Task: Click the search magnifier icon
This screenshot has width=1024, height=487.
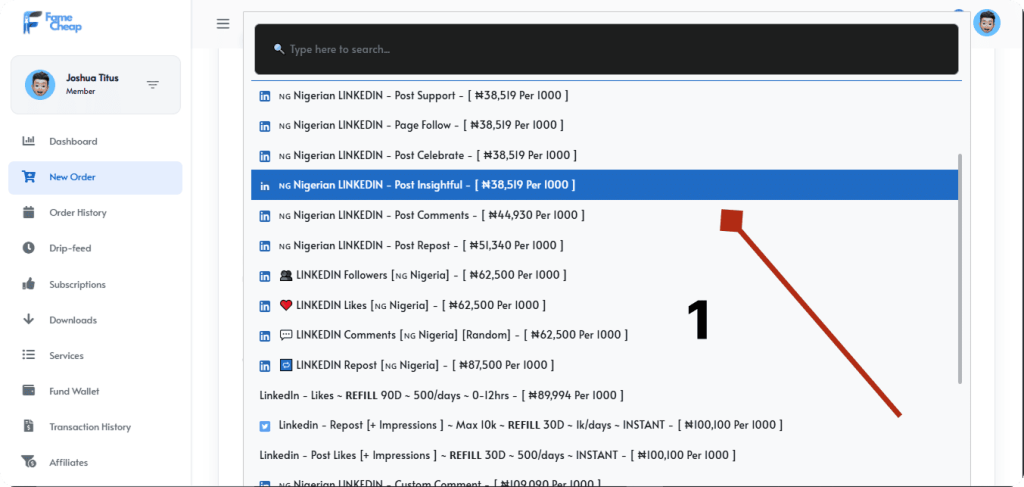Action: point(279,49)
